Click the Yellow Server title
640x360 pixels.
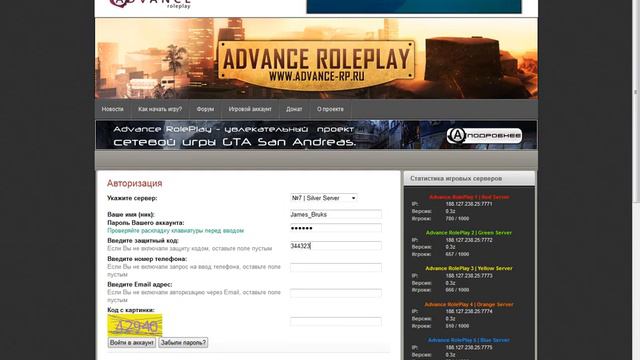(x=469, y=269)
